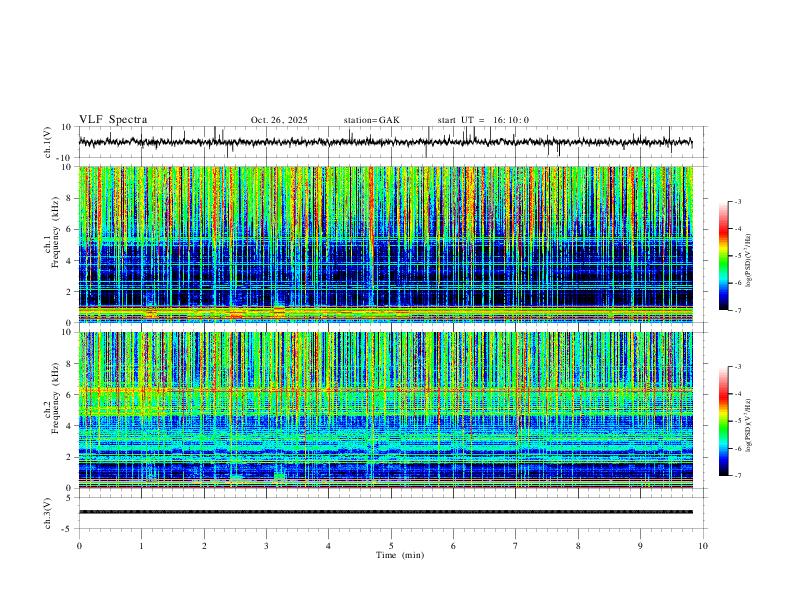Click the "station=GAK" header label
The width and height of the screenshot is (792, 612).
click(x=371, y=120)
